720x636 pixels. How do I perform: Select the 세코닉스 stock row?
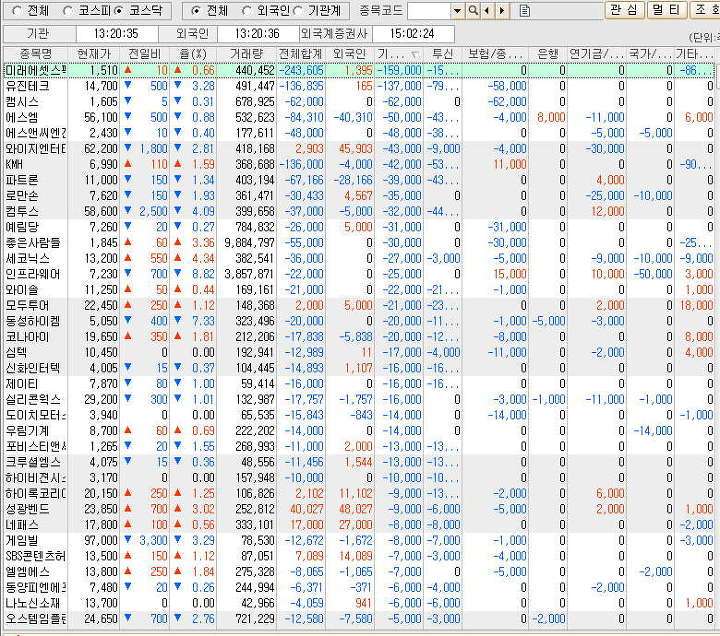coord(359,258)
